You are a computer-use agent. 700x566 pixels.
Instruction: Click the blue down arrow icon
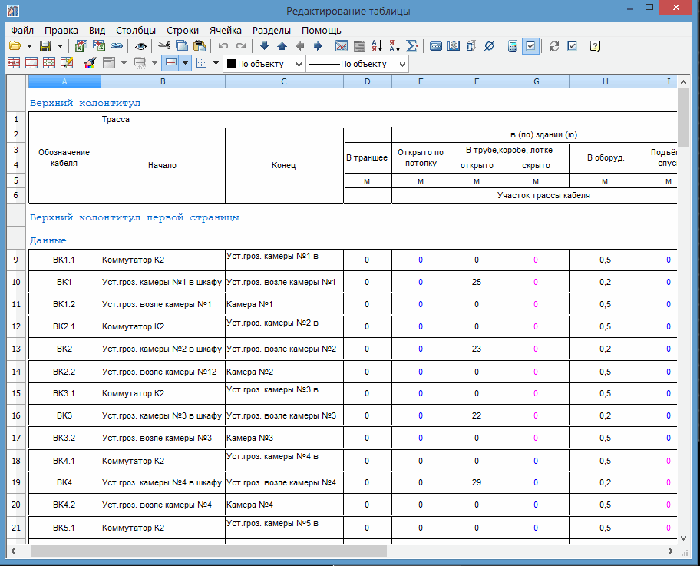coord(264,46)
